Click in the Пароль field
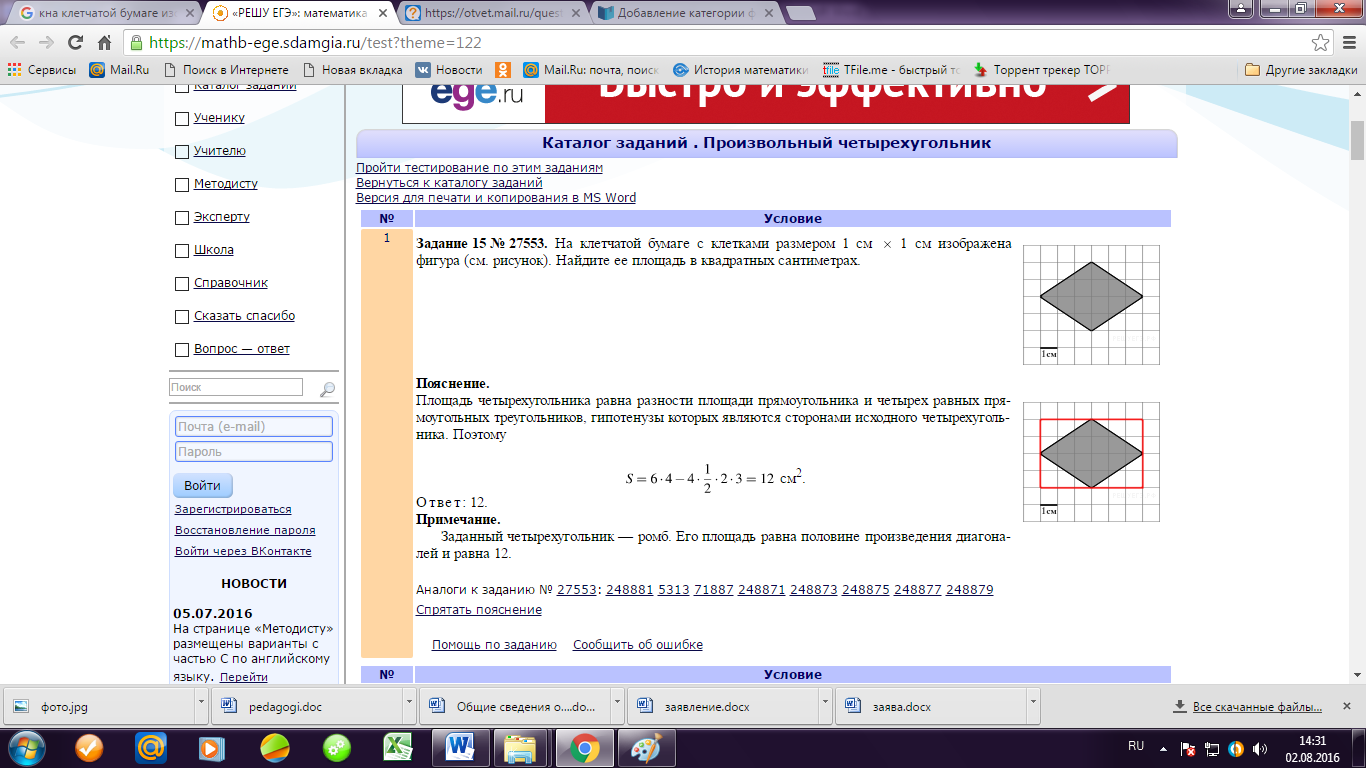The height and width of the screenshot is (768, 1366). point(254,452)
